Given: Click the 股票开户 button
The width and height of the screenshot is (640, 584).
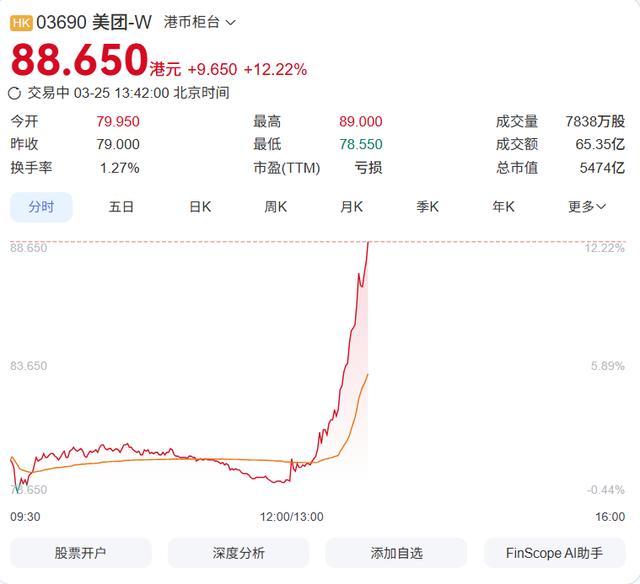Looking at the screenshot, I should 80,553.
